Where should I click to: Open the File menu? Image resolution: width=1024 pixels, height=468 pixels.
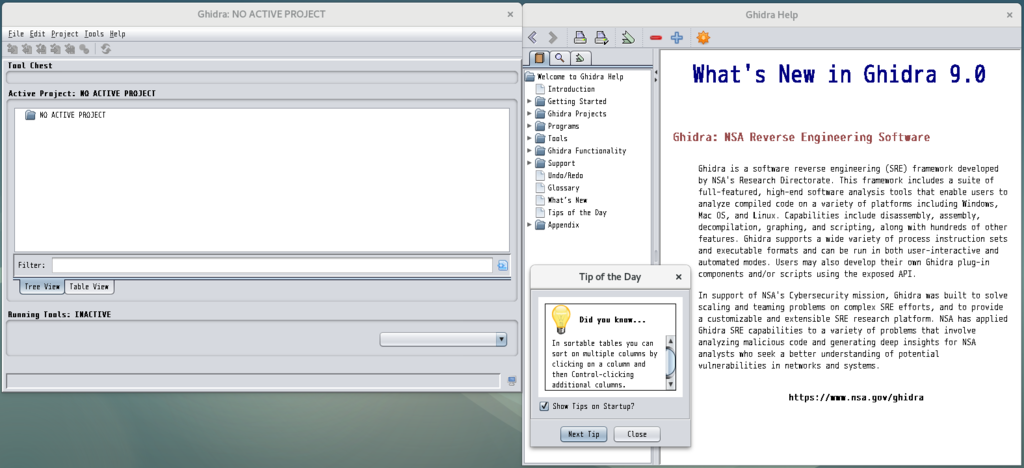tap(16, 34)
